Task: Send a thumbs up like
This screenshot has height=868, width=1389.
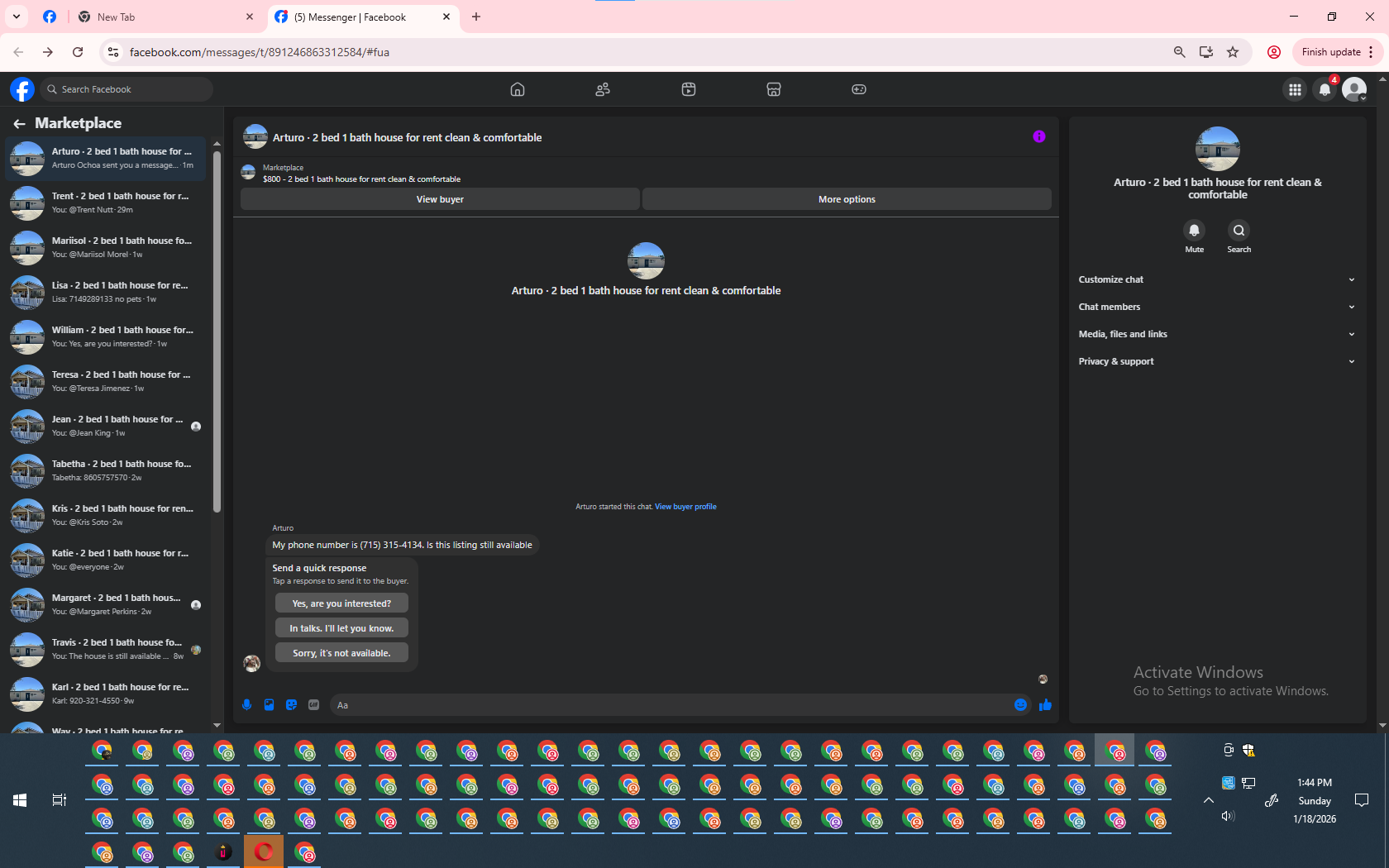Action: 1045,705
